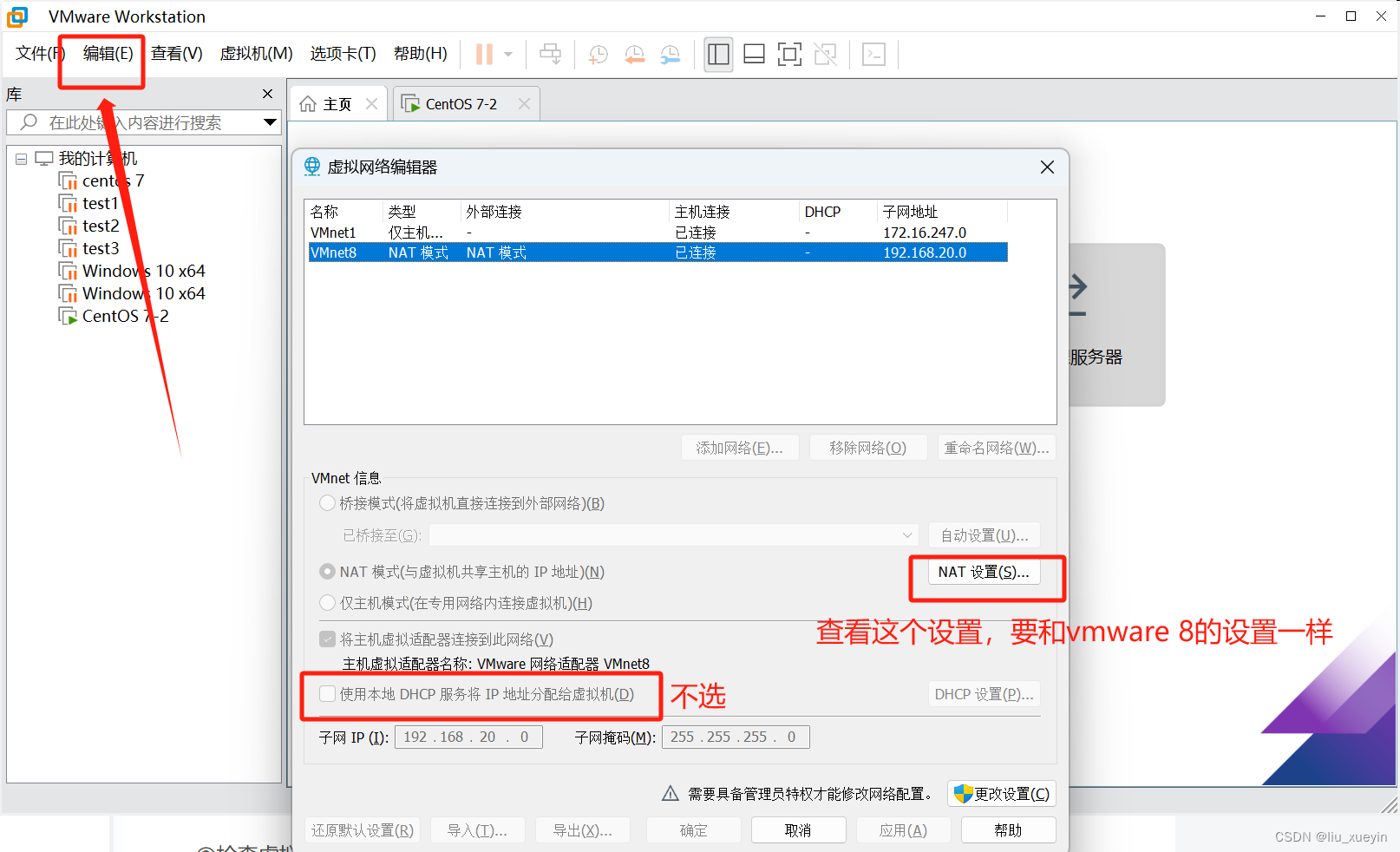Open the 帮助(H) menu
The height and width of the screenshot is (852, 1400).
pos(420,54)
